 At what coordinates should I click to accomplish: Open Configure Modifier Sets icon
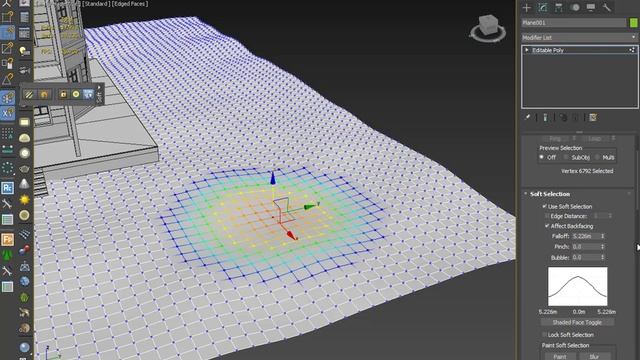(x=593, y=118)
